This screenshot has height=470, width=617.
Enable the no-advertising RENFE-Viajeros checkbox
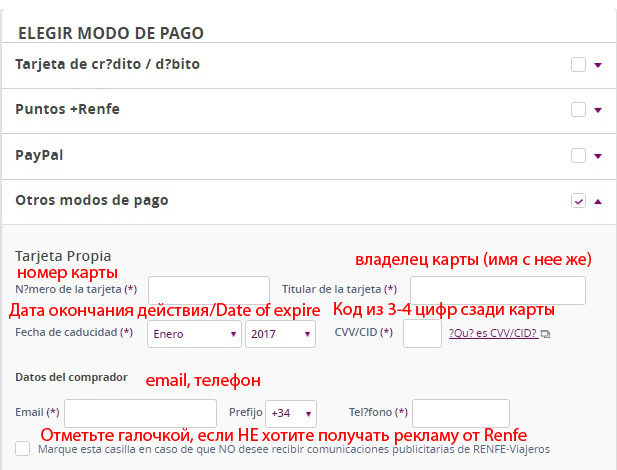23,449
